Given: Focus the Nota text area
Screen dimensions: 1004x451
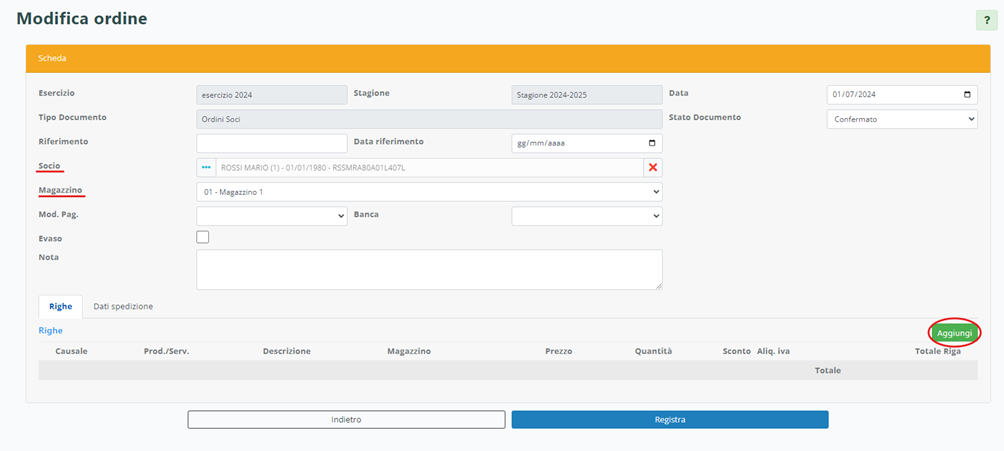Looking at the screenshot, I should 429,269.
